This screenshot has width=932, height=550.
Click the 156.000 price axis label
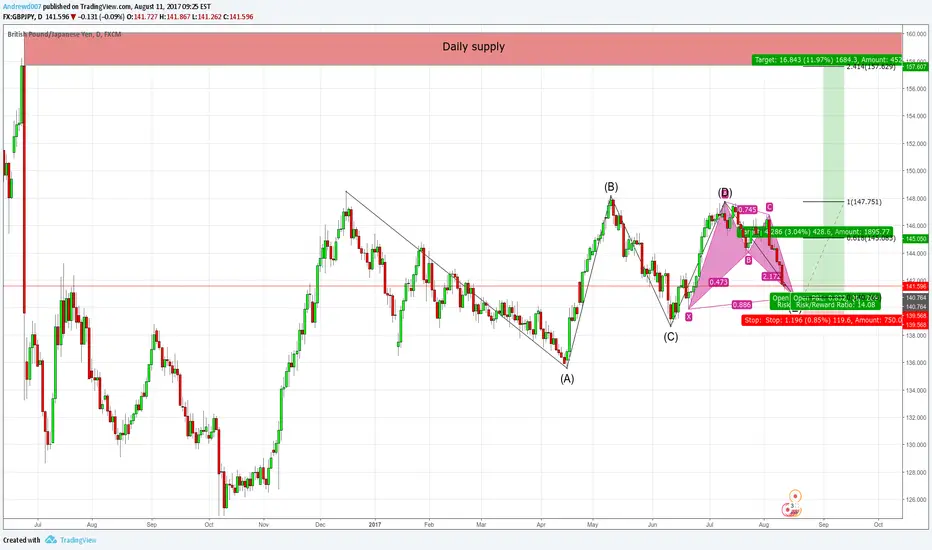tap(916, 89)
